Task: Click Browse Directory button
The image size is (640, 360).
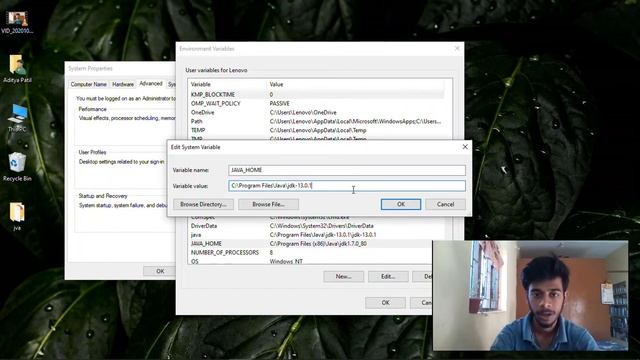Action: pos(203,204)
